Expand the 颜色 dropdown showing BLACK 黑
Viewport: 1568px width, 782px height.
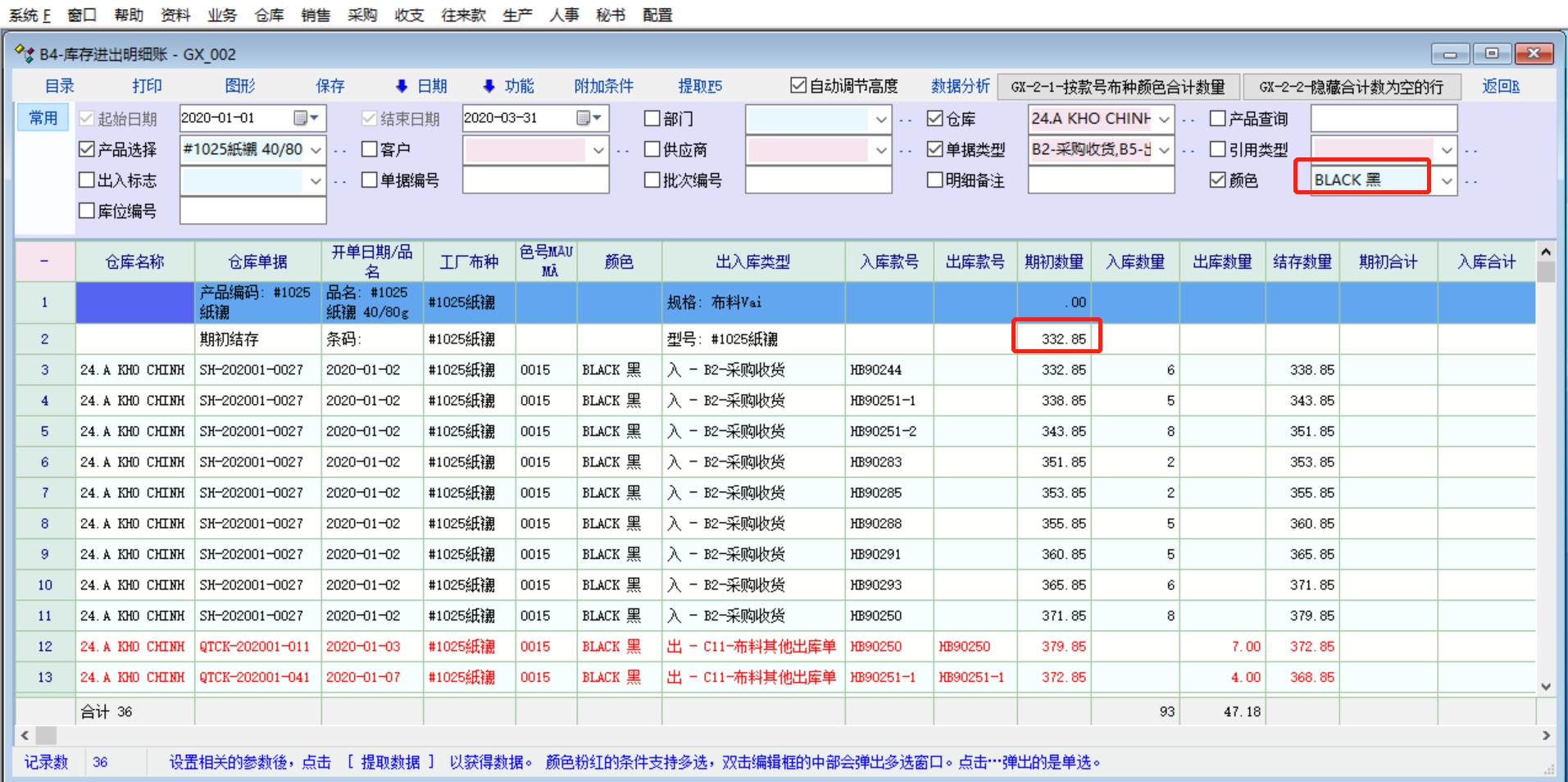1447,180
